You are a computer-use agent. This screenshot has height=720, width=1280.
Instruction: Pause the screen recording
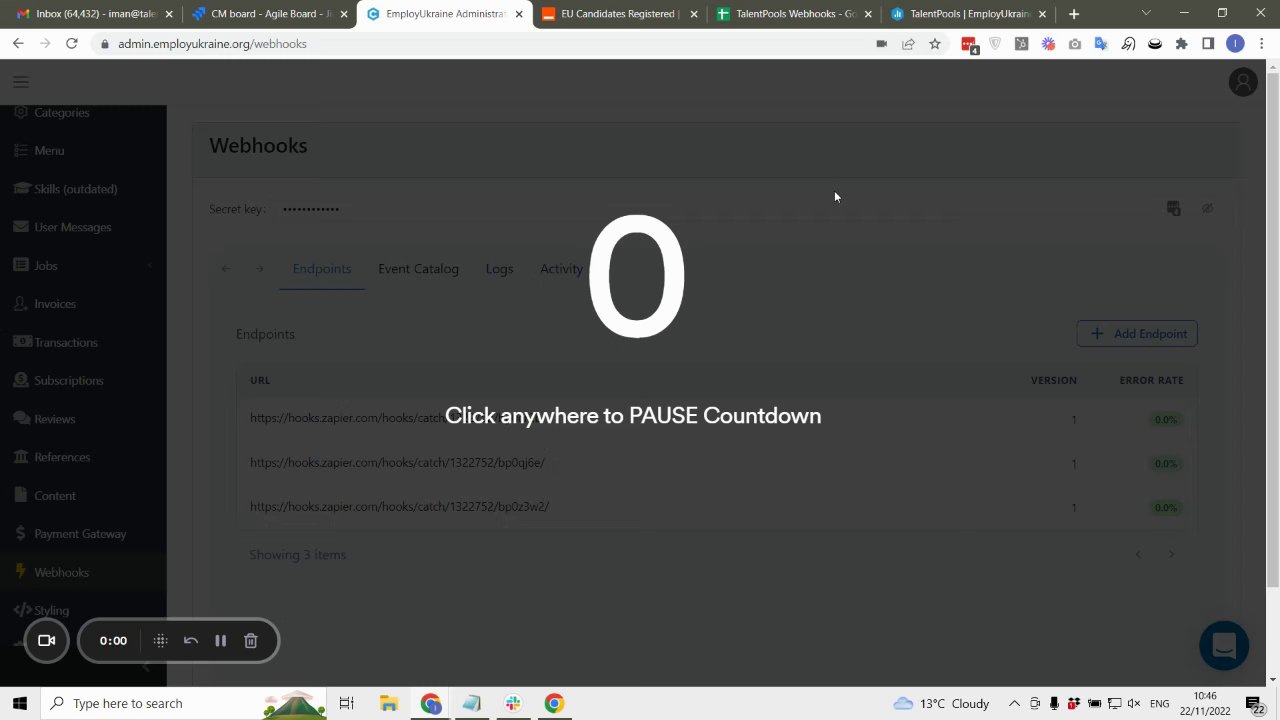[x=220, y=641]
